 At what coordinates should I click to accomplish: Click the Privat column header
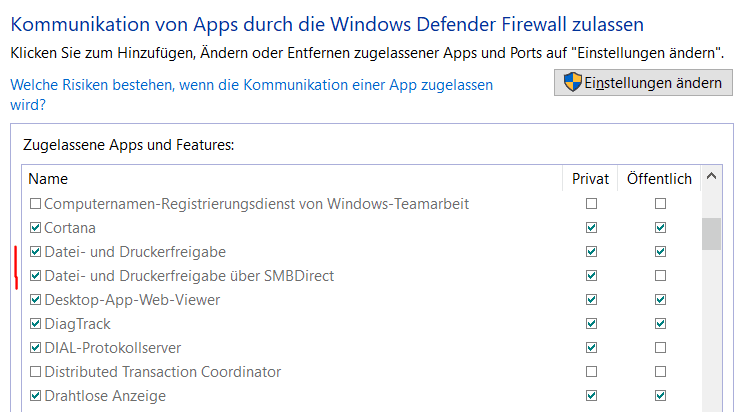click(590, 179)
